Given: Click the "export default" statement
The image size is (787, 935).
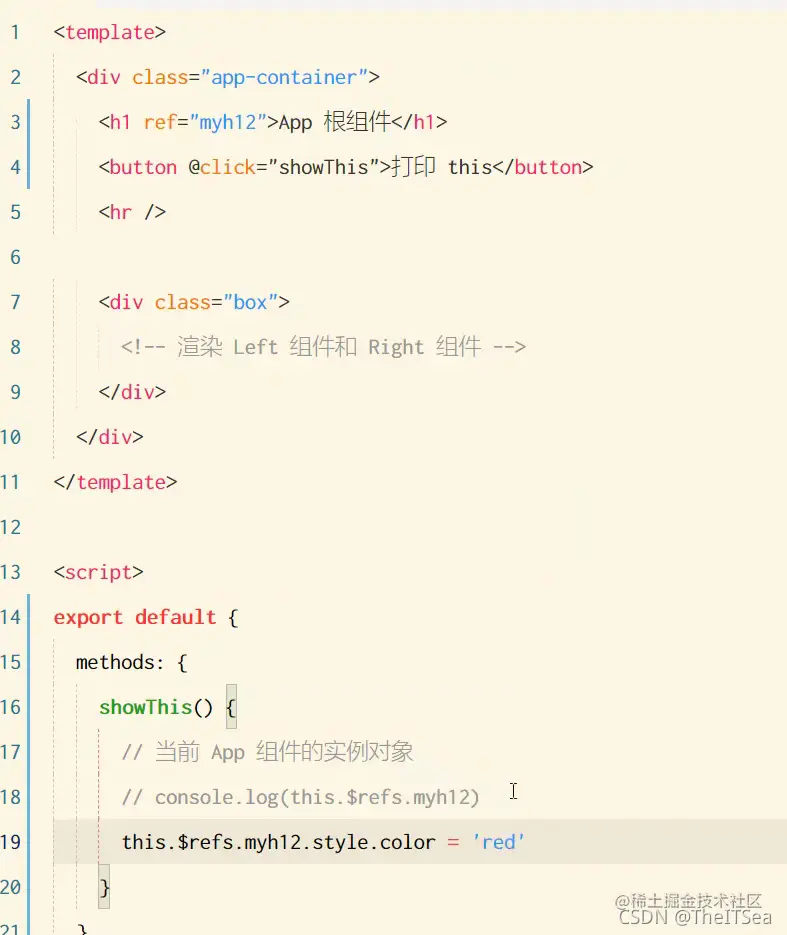Looking at the screenshot, I should [135, 617].
